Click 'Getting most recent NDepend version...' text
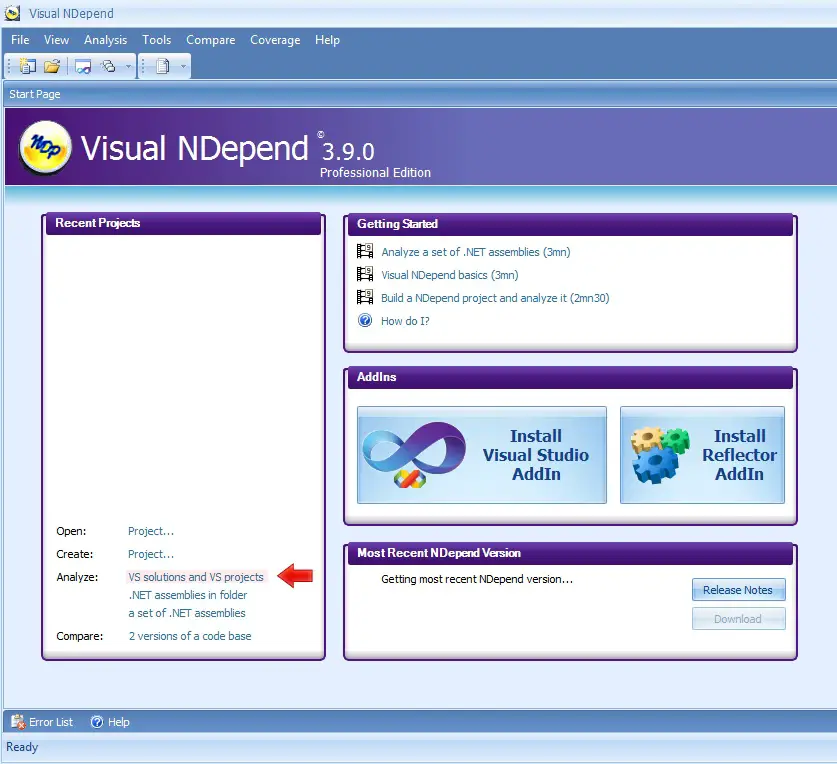This screenshot has height=764, width=837. click(477, 579)
